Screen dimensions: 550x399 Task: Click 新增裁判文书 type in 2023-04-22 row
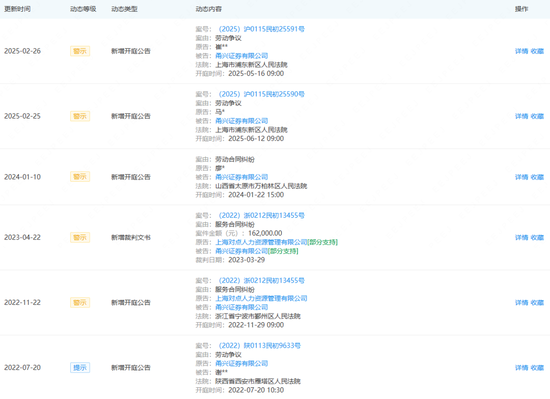point(131,238)
